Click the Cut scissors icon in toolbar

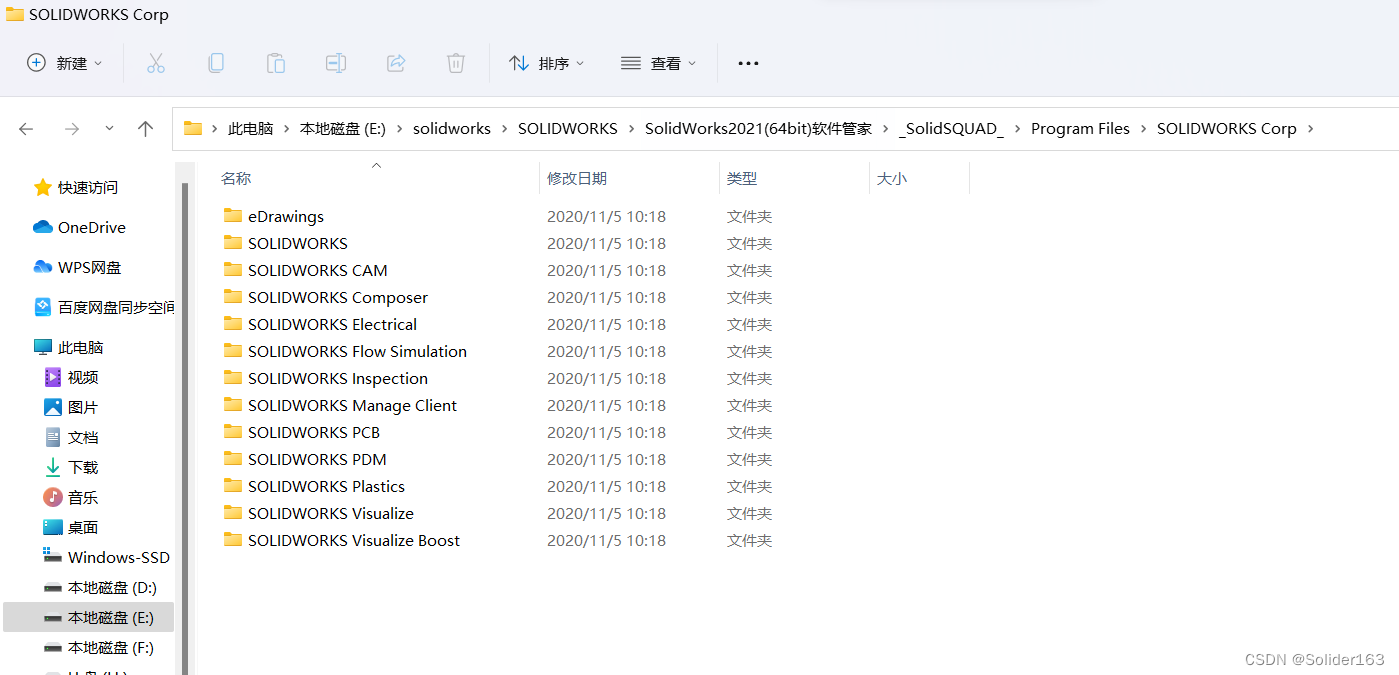pyautogui.click(x=156, y=63)
